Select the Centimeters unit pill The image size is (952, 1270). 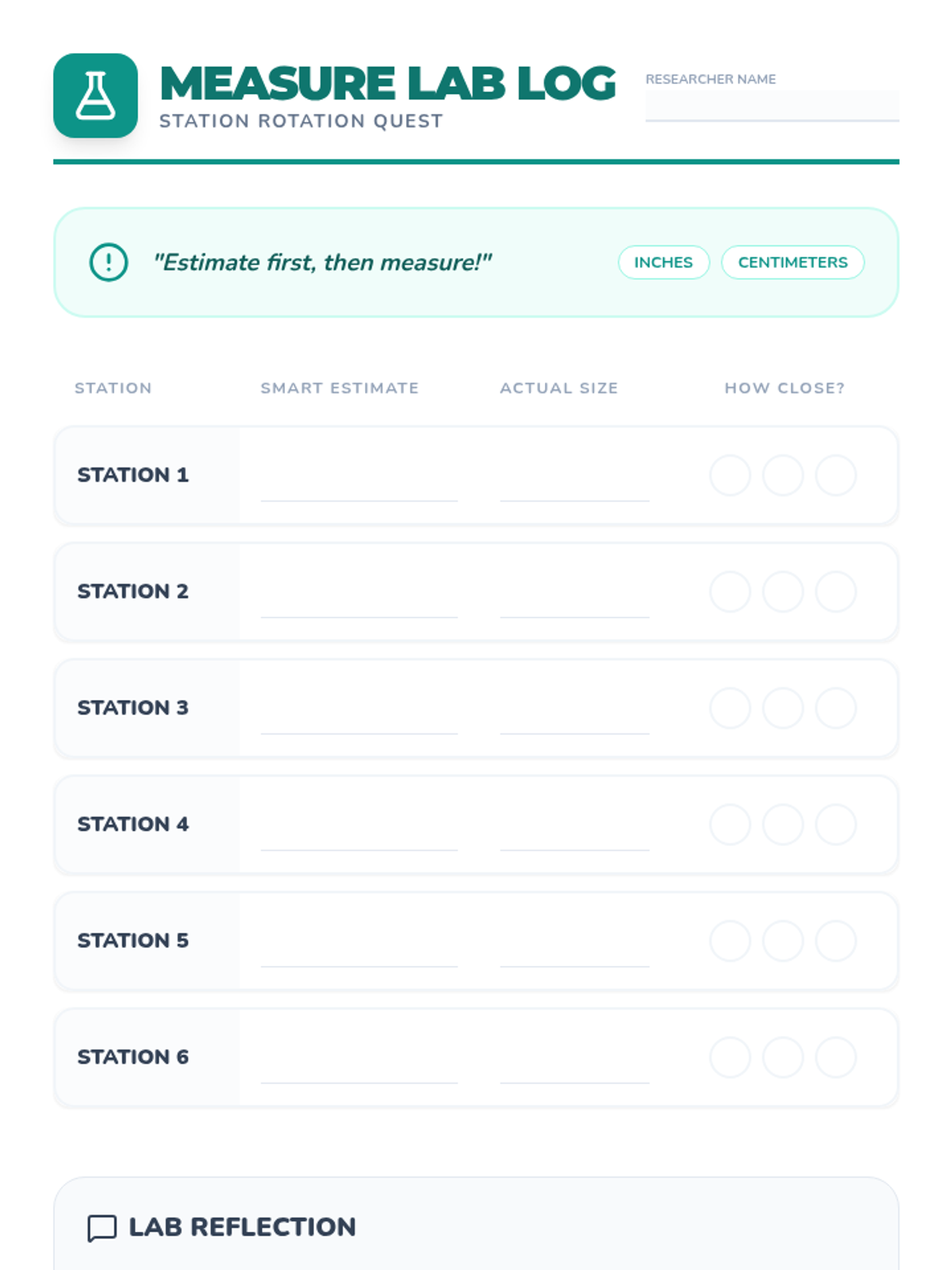(x=793, y=262)
